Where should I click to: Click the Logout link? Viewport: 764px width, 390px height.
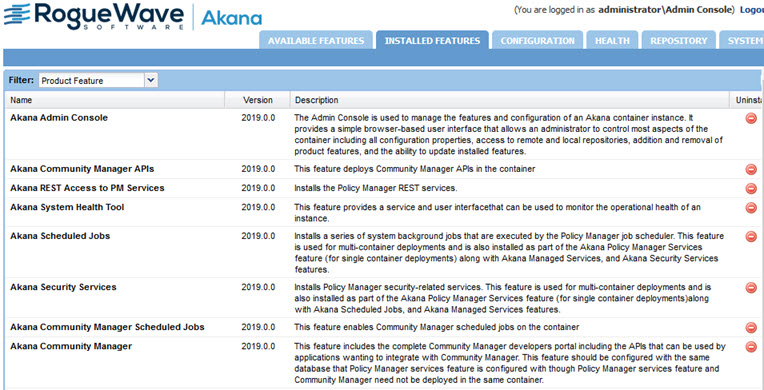(751, 10)
